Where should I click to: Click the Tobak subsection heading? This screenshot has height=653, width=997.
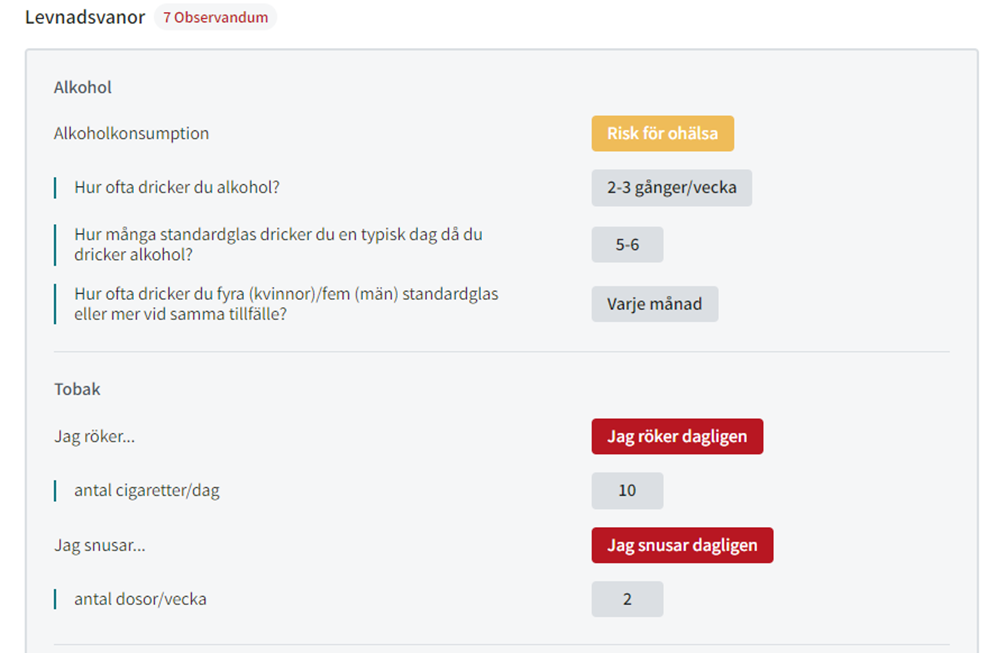pyautogui.click(x=77, y=389)
